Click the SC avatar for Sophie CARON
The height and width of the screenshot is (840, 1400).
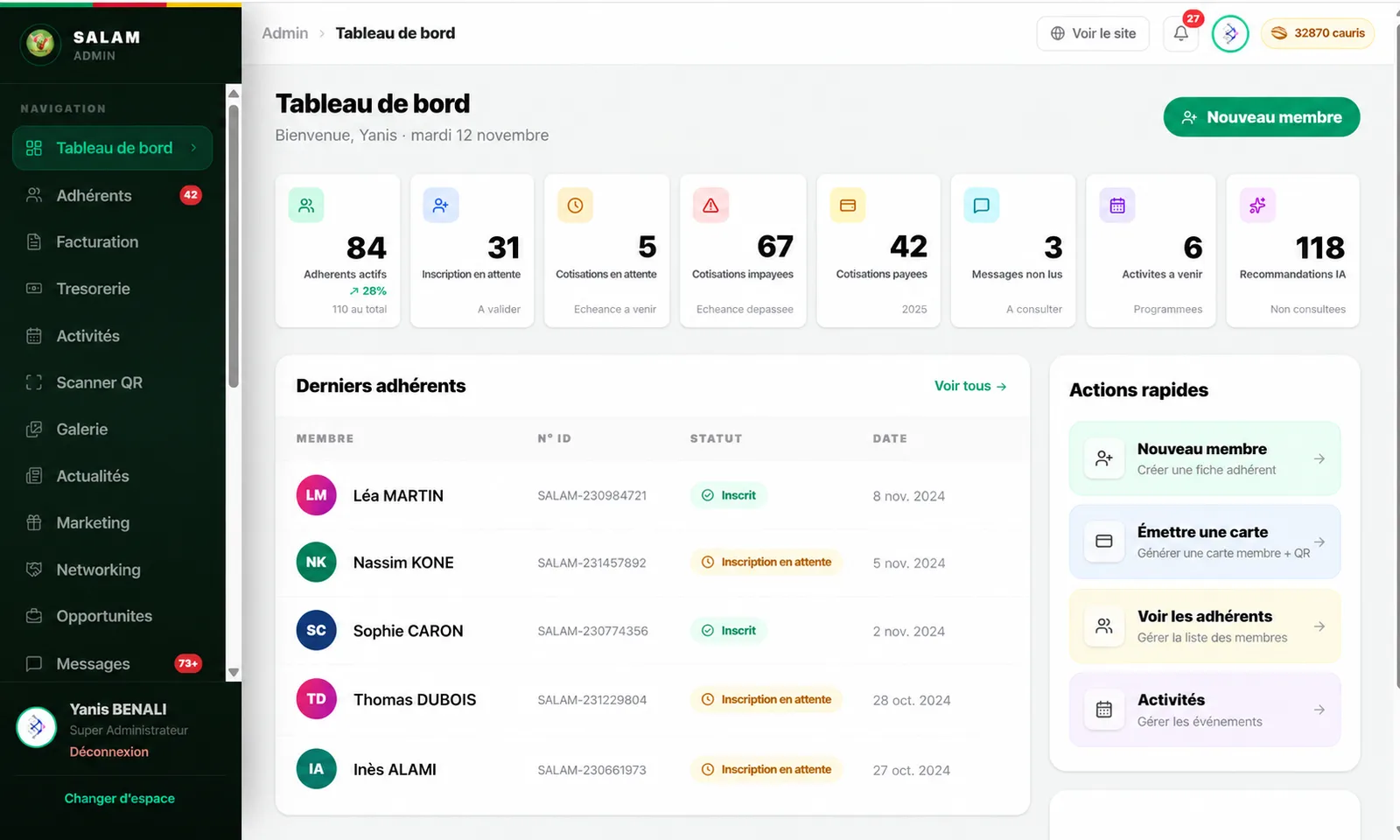pyautogui.click(x=317, y=630)
